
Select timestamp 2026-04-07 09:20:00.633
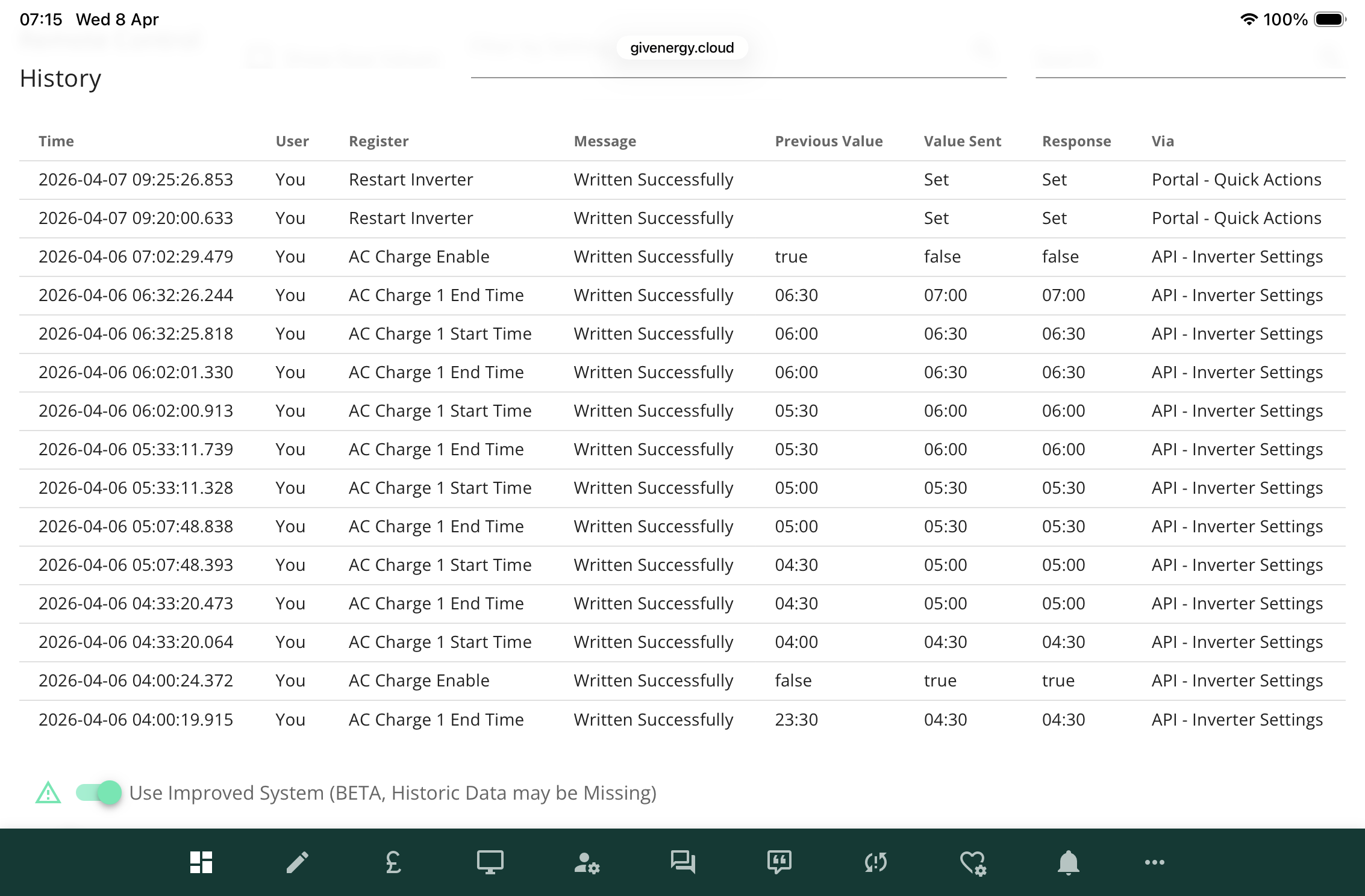click(136, 218)
